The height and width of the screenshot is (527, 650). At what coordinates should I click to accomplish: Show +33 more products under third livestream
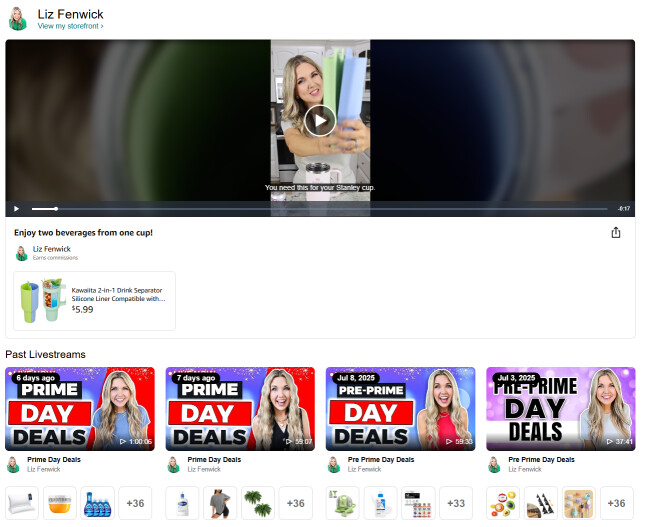coord(456,503)
